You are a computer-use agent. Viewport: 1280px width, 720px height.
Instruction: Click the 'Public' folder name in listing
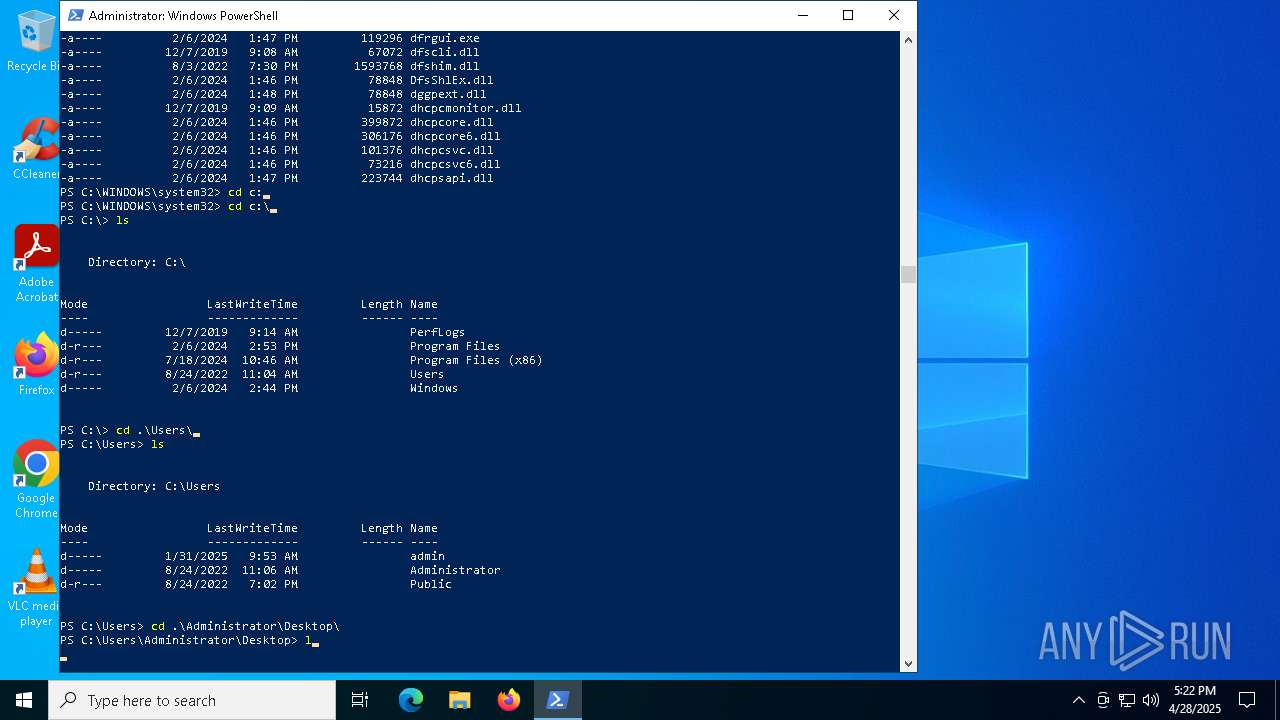tap(431, 584)
